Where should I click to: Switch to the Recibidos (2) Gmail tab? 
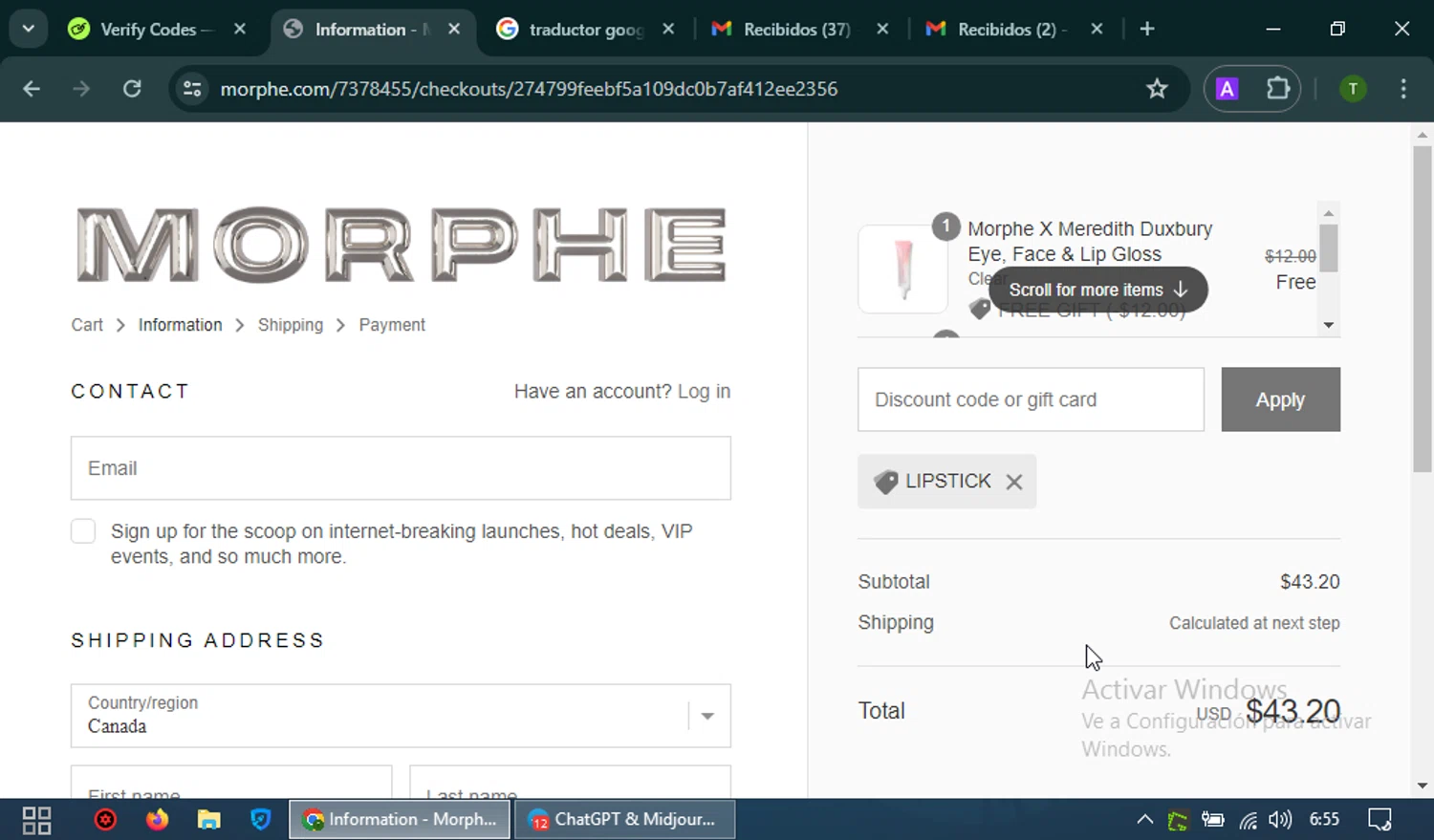[1014, 29]
